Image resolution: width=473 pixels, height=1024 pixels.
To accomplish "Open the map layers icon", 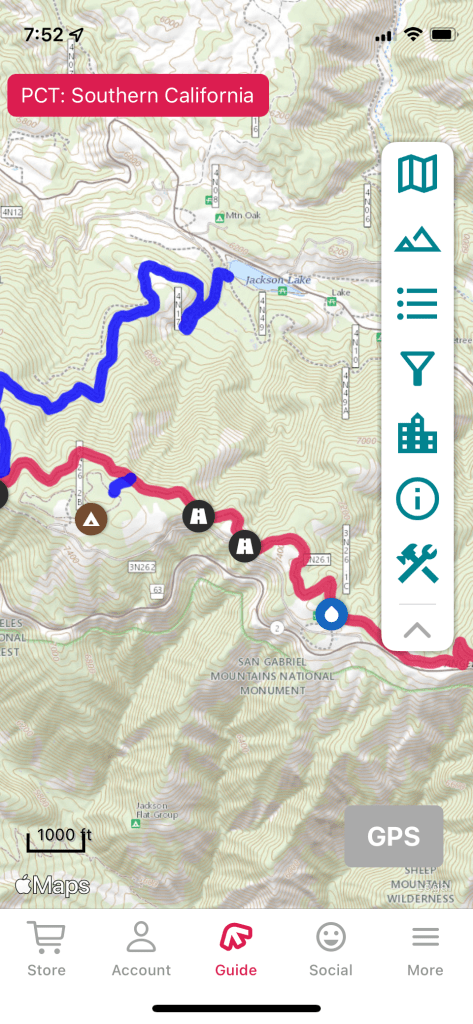I will (x=417, y=174).
